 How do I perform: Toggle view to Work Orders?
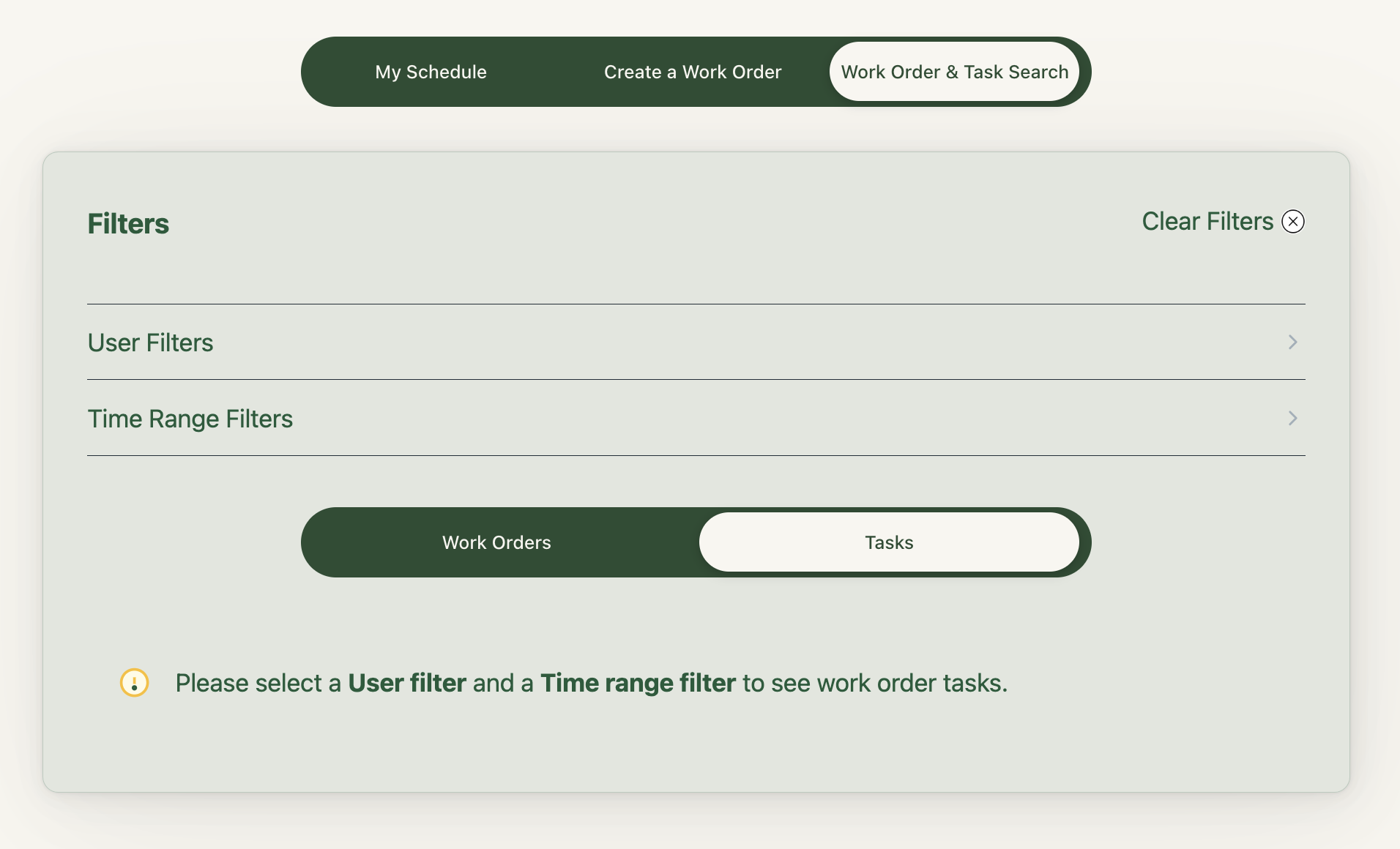point(496,542)
